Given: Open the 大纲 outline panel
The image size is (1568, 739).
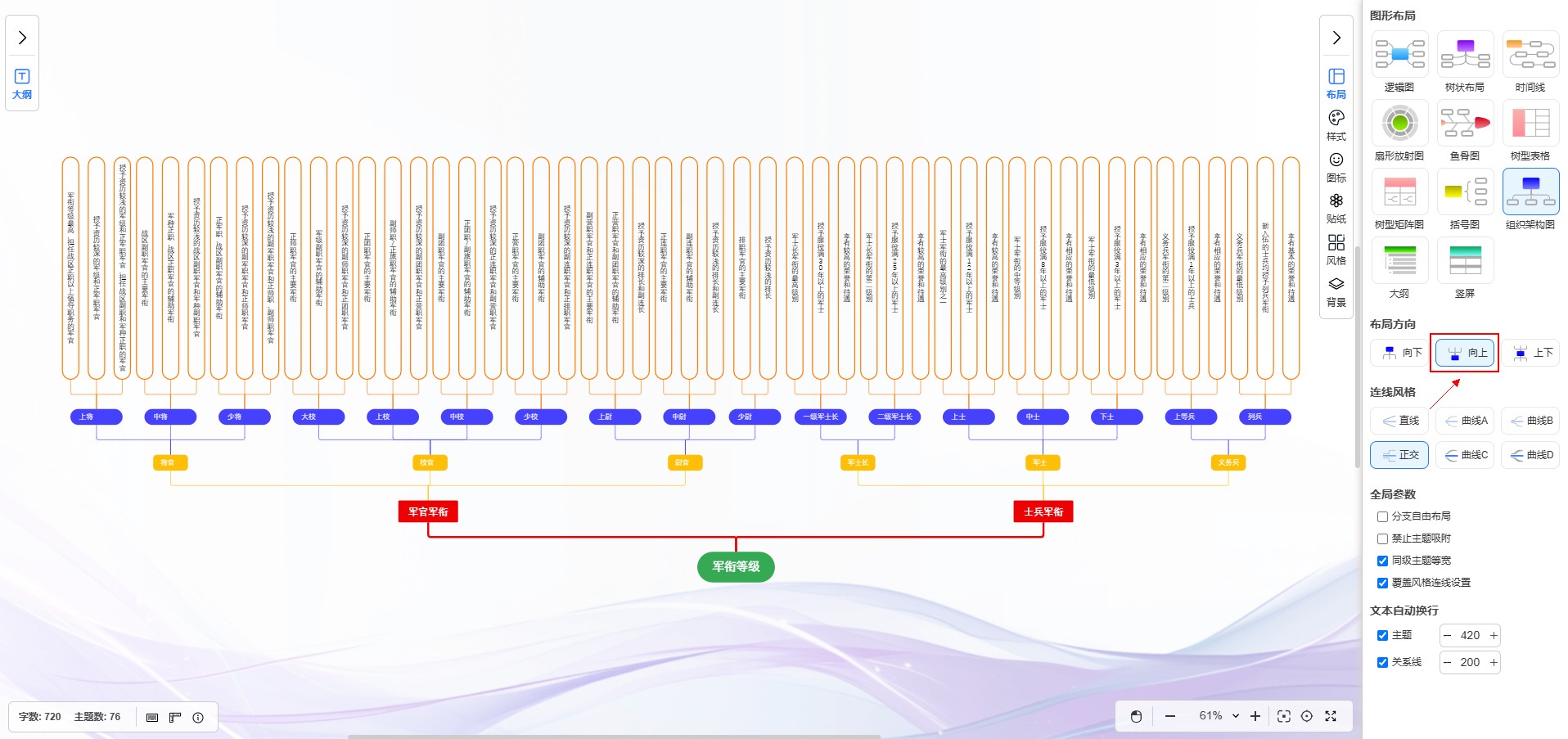Looking at the screenshot, I should pyautogui.click(x=22, y=83).
